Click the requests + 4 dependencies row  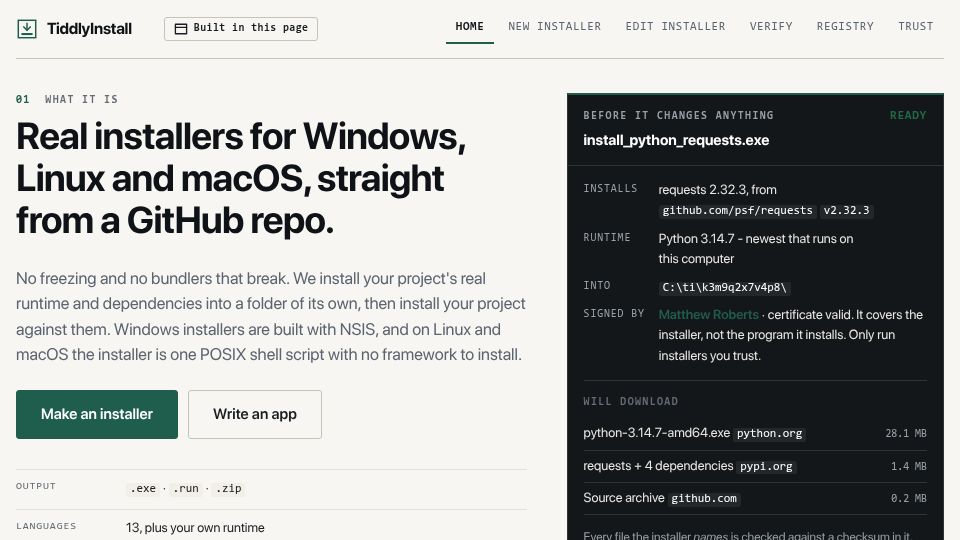pos(754,467)
